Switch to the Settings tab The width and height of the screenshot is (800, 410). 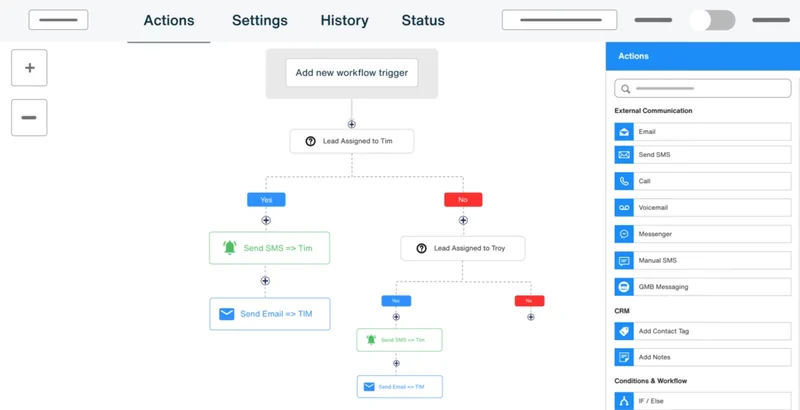(259, 20)
